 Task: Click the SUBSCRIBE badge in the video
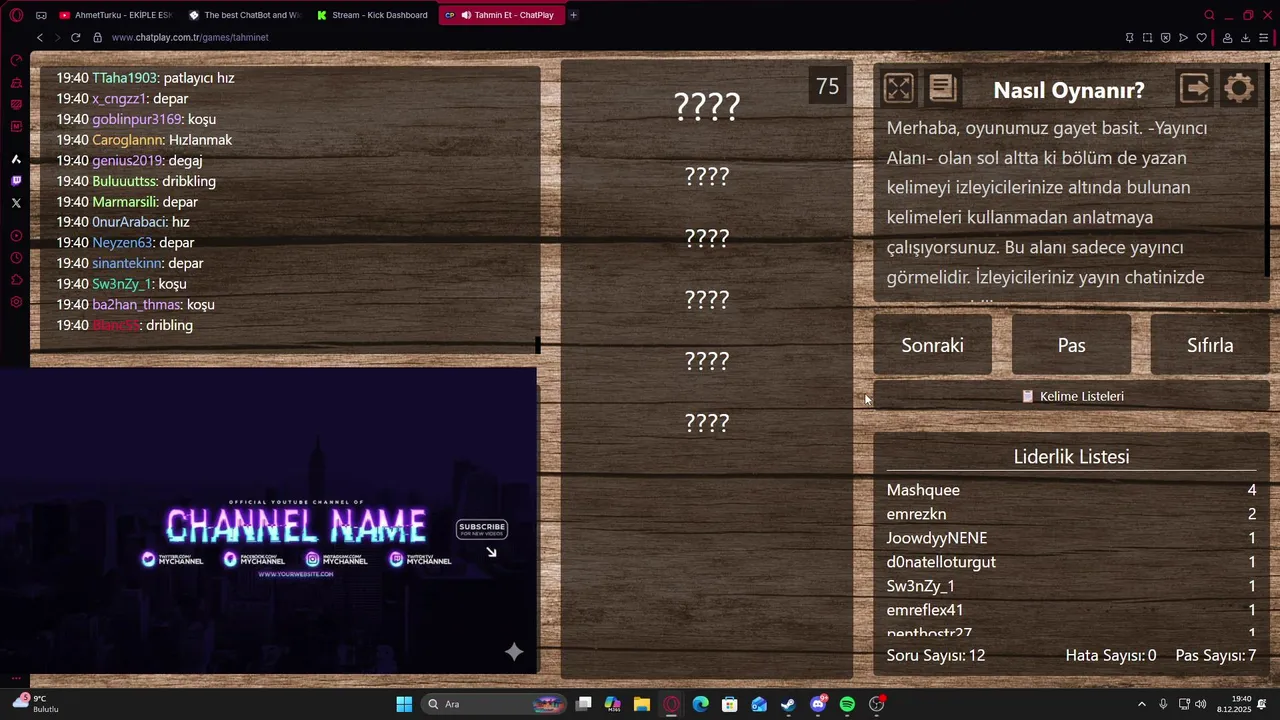(x=482, y=529)
